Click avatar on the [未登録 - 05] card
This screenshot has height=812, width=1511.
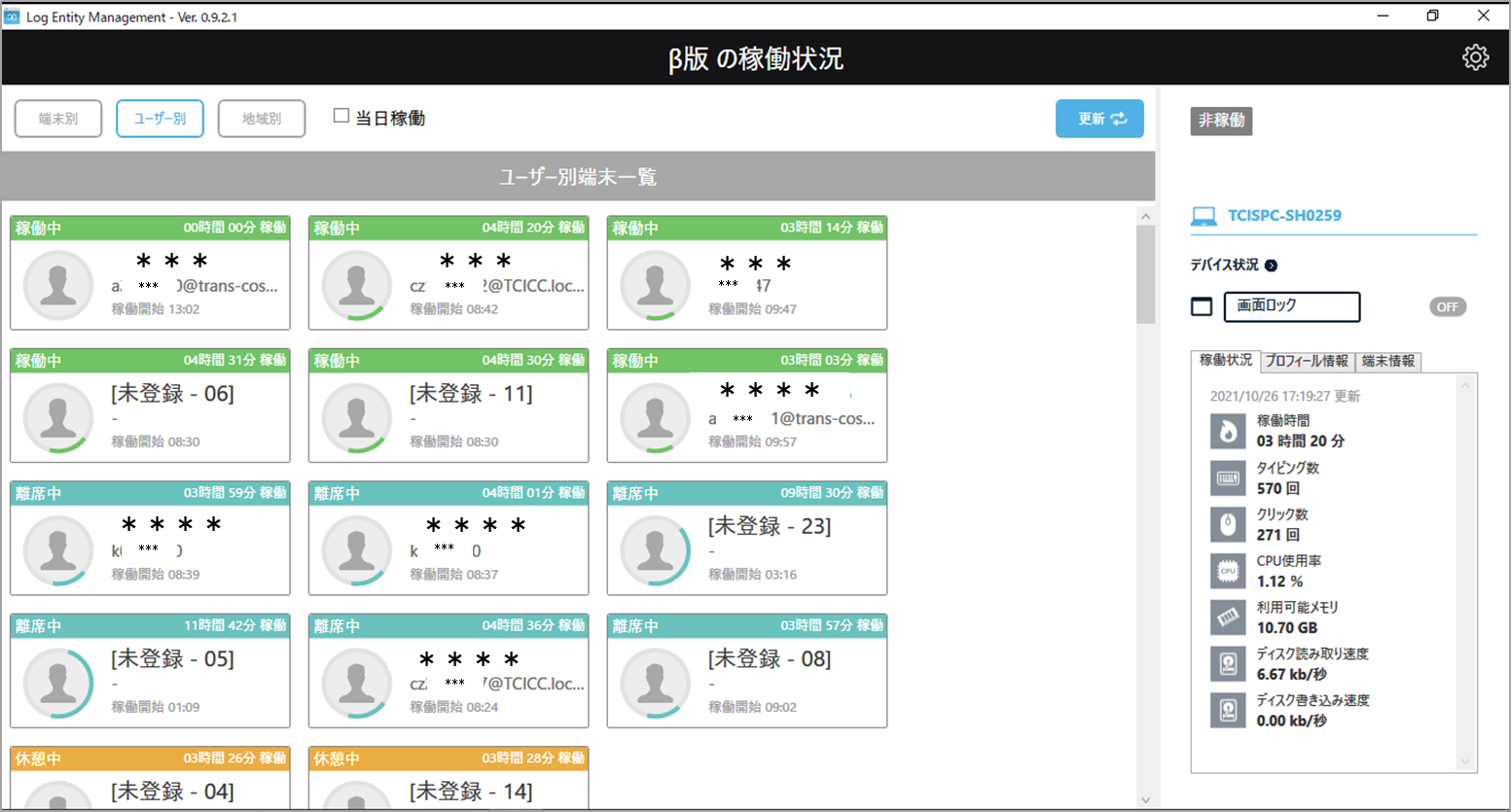tap(58, 684)
